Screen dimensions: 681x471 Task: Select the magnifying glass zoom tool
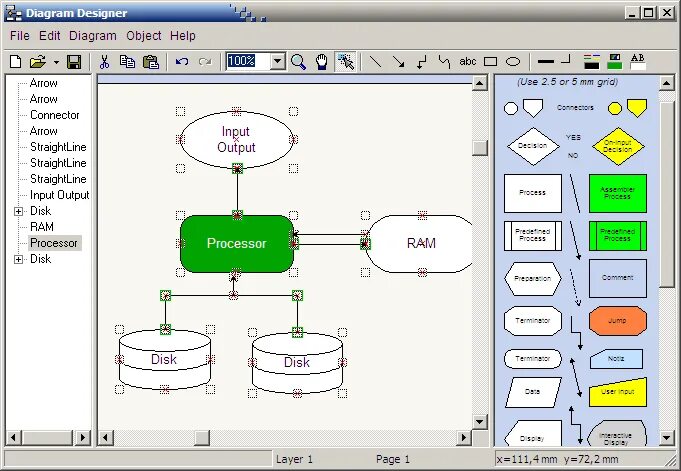[298, 62]
